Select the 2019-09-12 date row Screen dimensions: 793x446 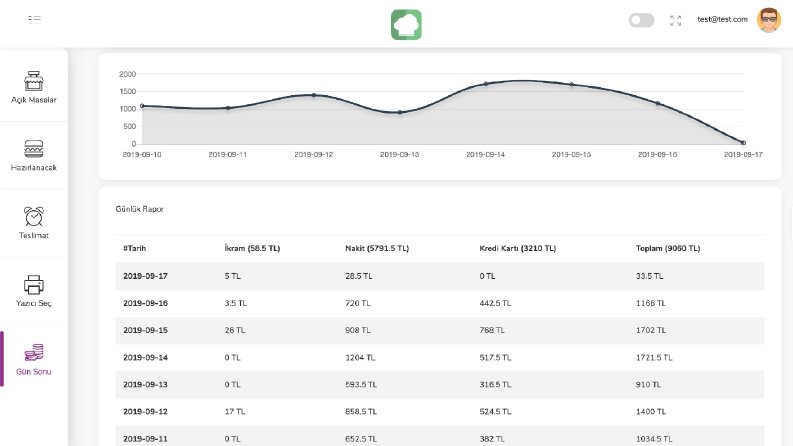click(x=439, y=412)
